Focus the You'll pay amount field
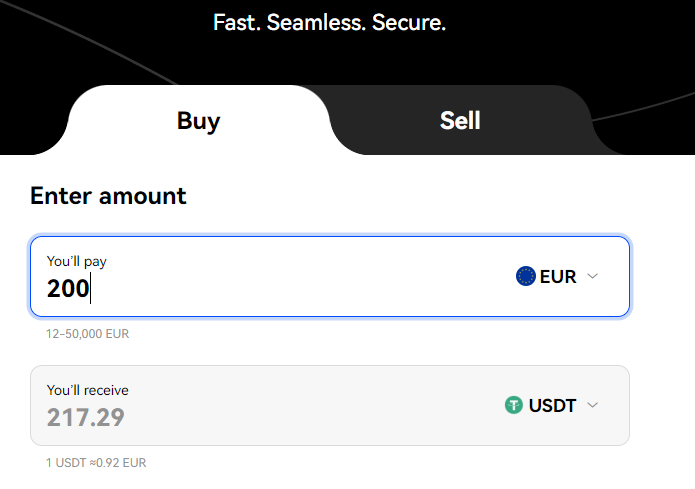Screen dimensions: 695x489 330,277
